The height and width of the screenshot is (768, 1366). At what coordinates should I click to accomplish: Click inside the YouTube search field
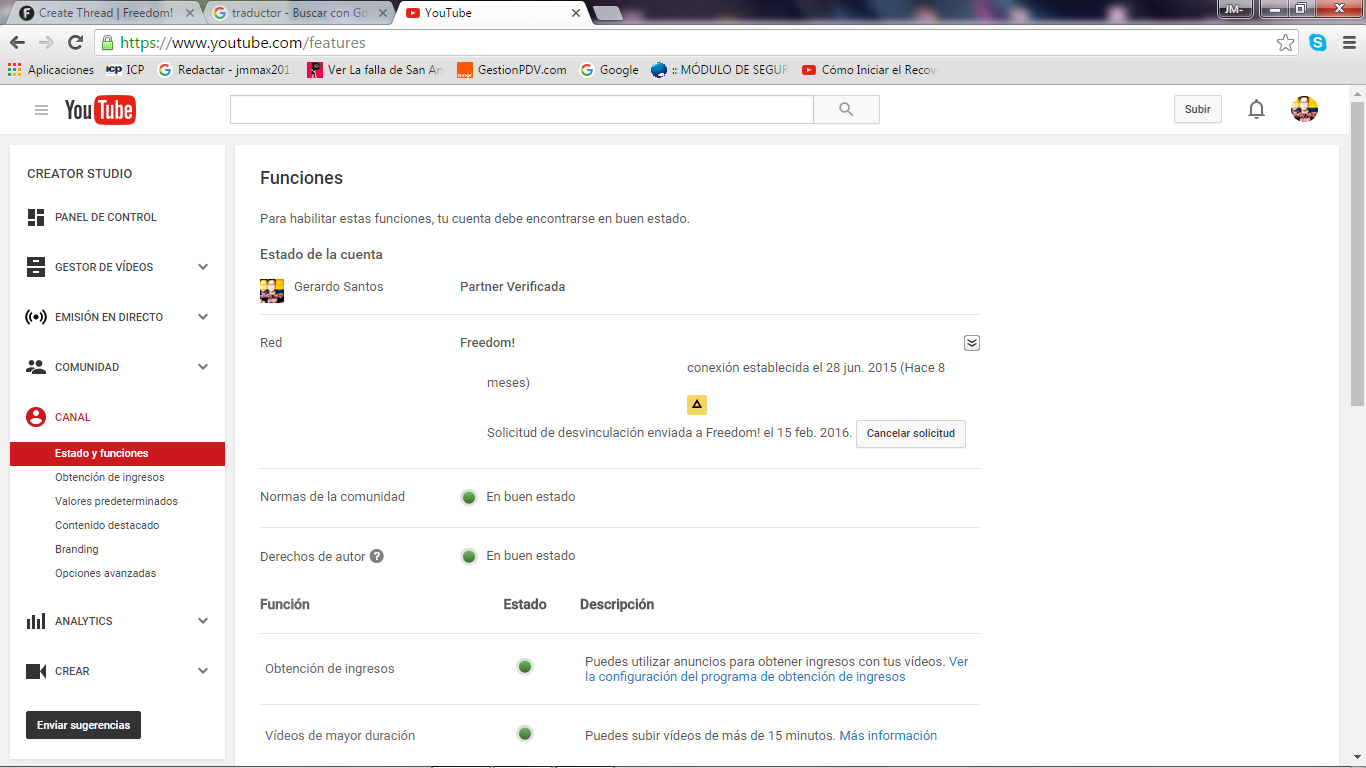(520, 110)
